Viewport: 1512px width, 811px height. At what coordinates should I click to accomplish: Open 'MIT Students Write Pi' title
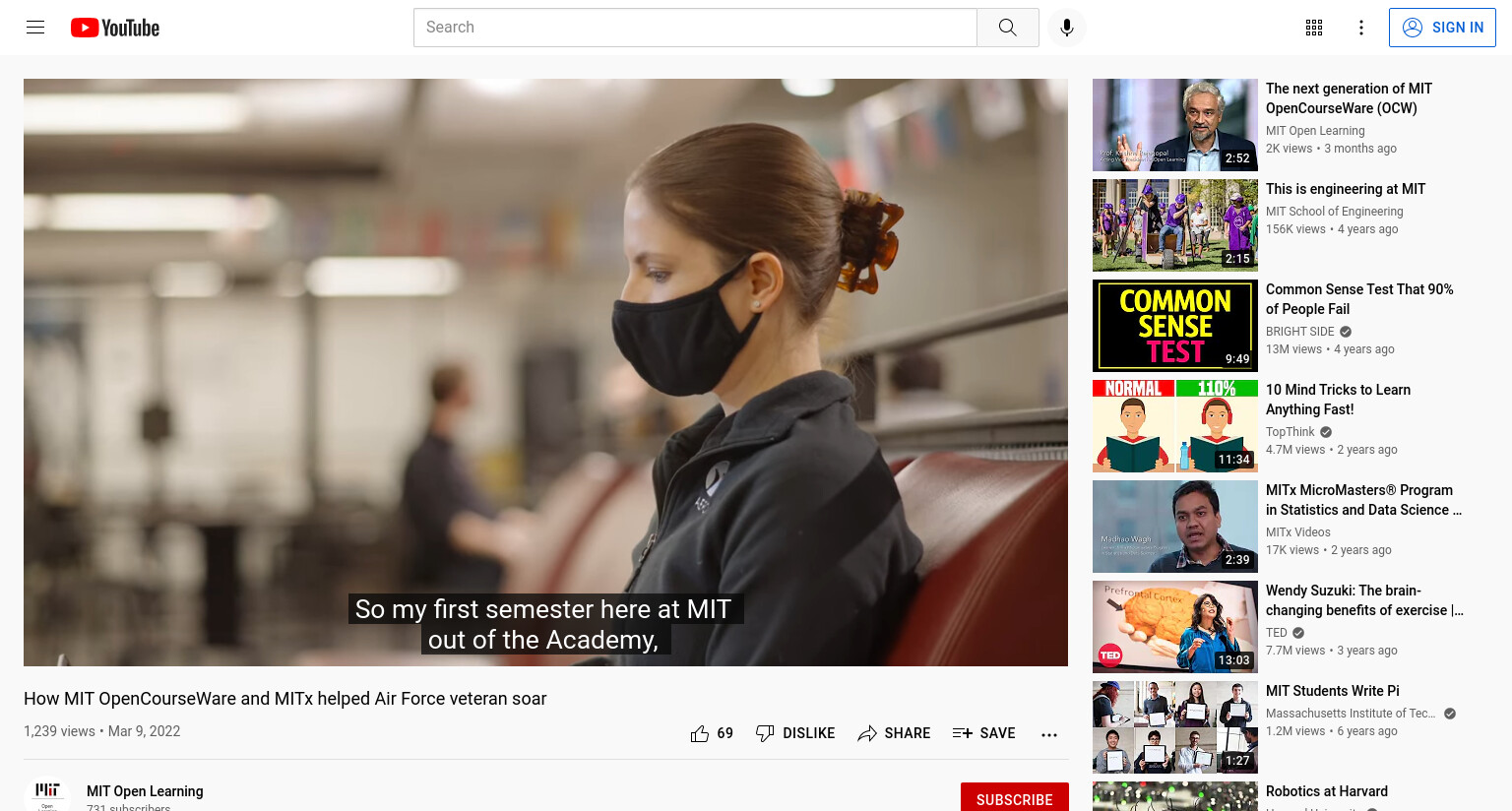pos(1333,691)
